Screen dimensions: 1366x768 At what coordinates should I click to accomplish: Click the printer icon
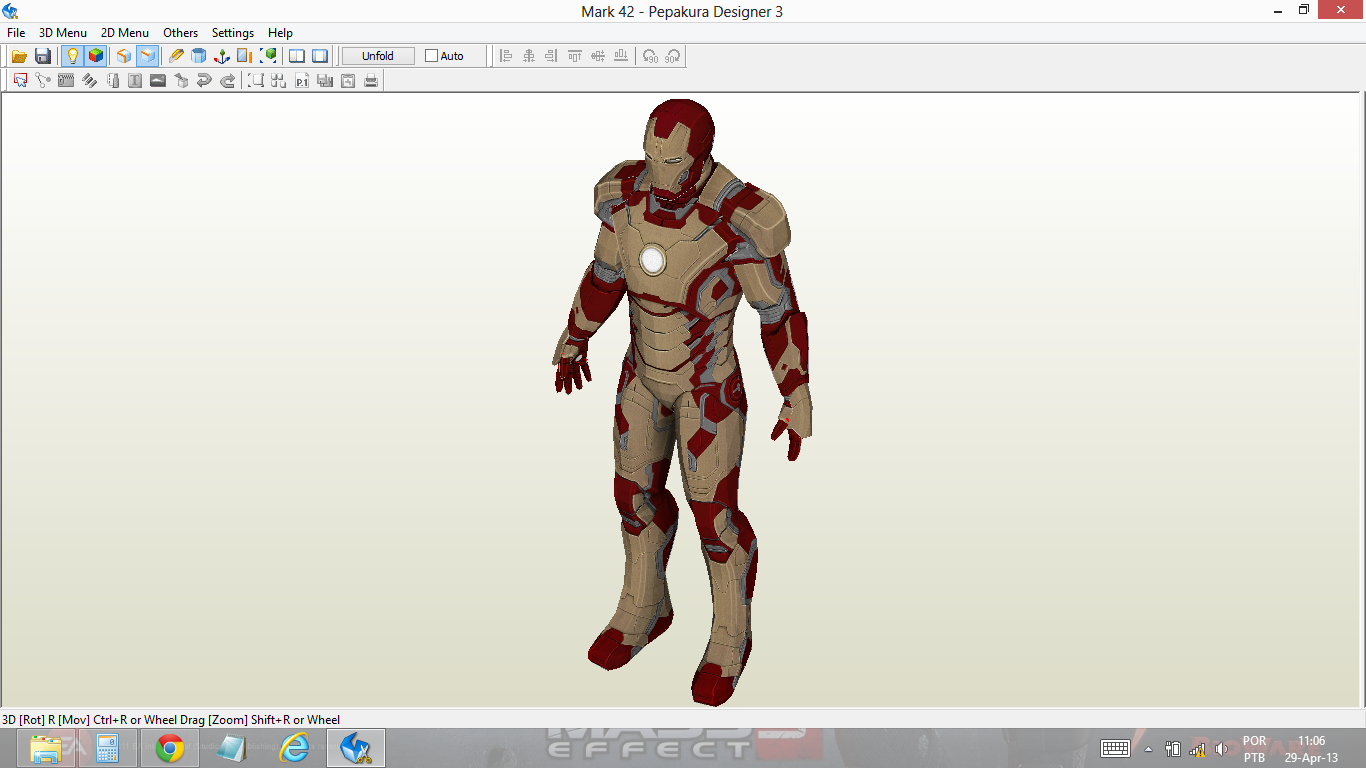371,80
